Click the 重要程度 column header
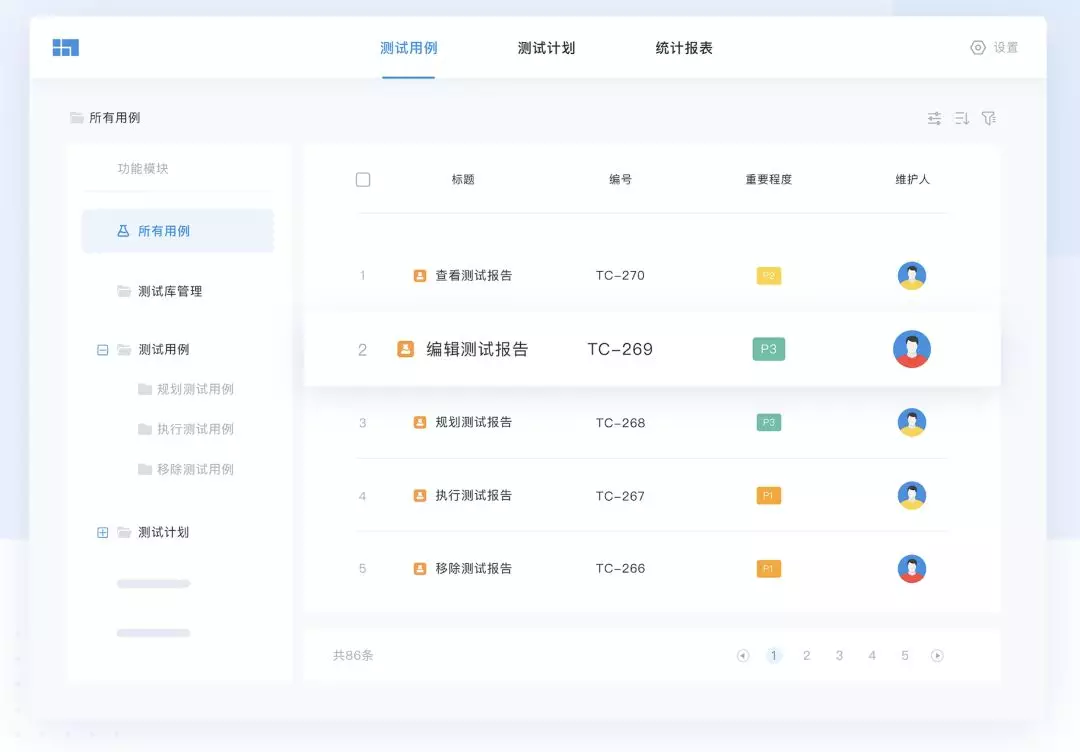The height and width of the screenshot is (752, 1080). click(769, 180)
